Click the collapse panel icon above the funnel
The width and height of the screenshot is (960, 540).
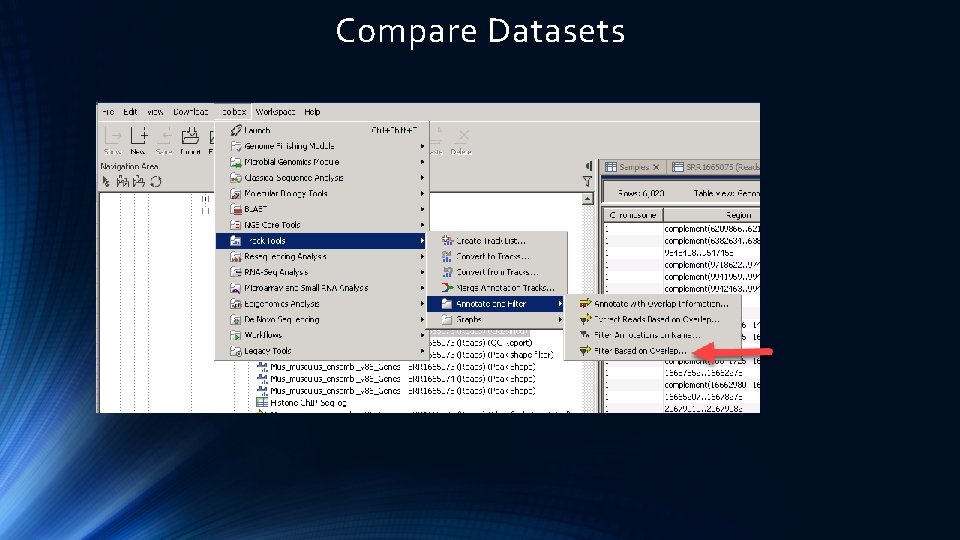[588, 166]
